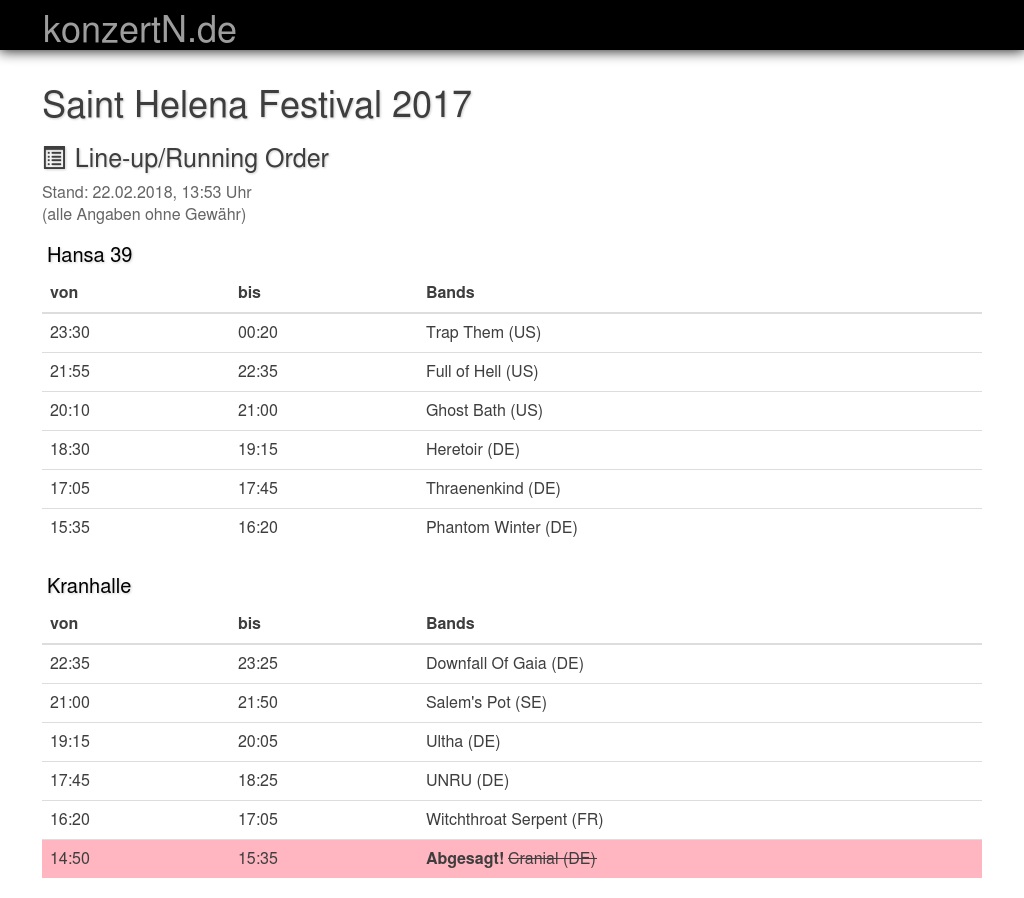Image resolution: width=1024 pixels, height=898 pixels.
Task: Select the Ultha (DE) band entry
Action: tap(463, 741)
